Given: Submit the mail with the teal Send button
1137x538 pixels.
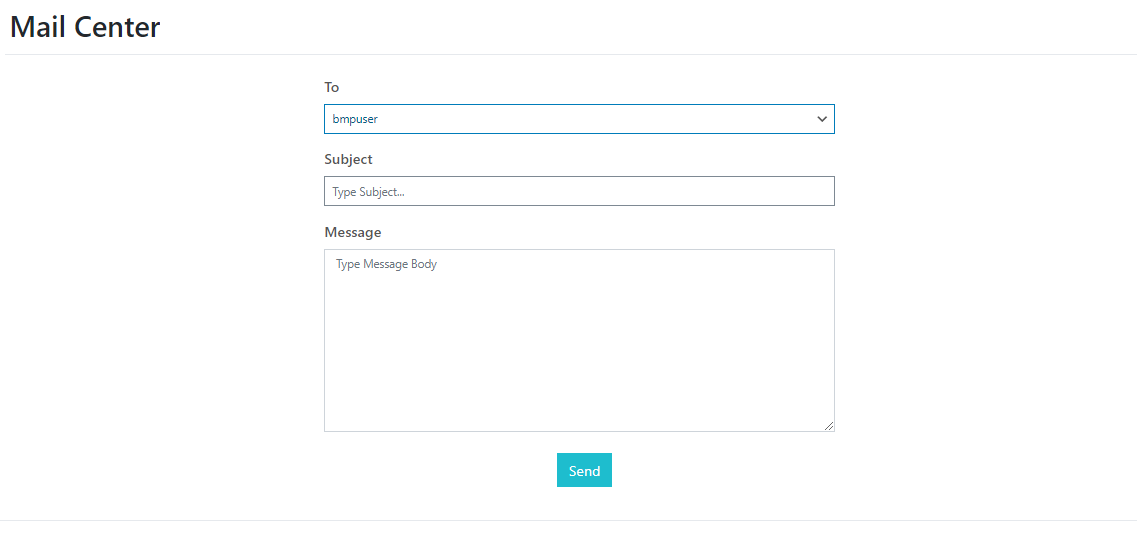Looking at the screenshot, I should point(584,470).
